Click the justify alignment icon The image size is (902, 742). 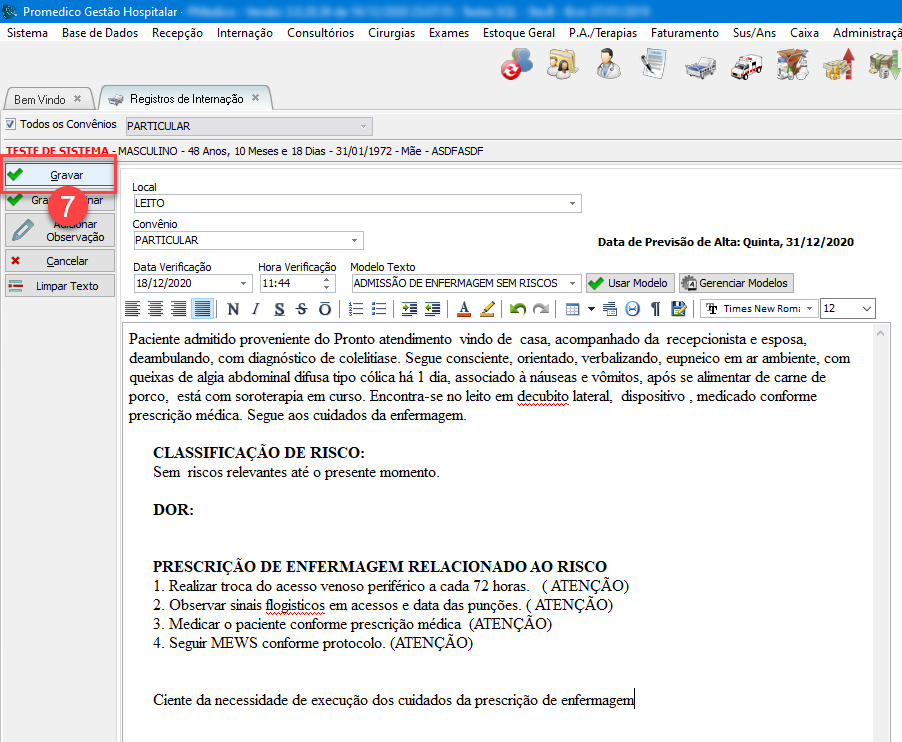tap(202, 309)
